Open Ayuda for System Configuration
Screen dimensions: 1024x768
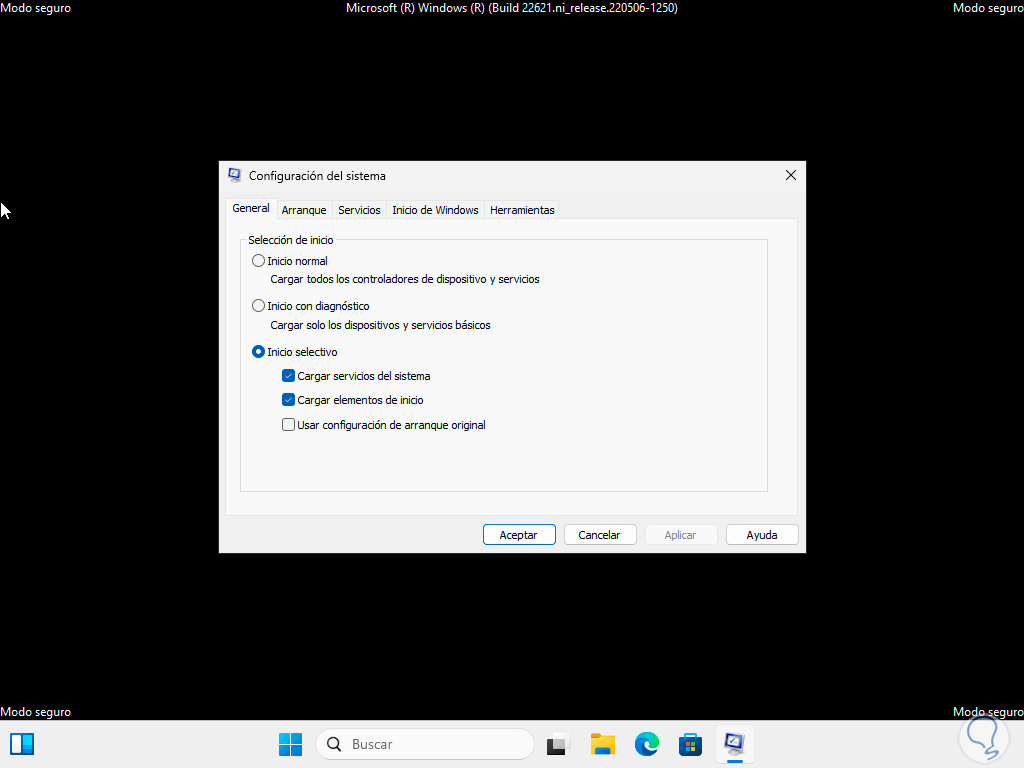761,534
